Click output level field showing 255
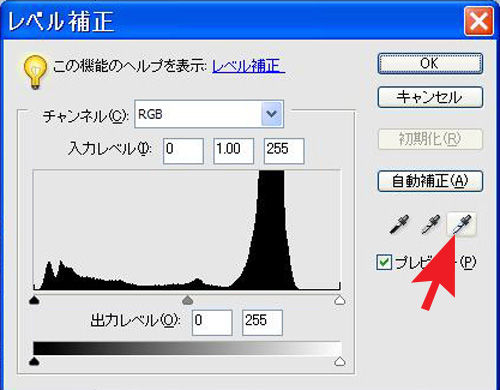Screen dimensions: 500x390 pyautogui.click(x=262, y=323)
